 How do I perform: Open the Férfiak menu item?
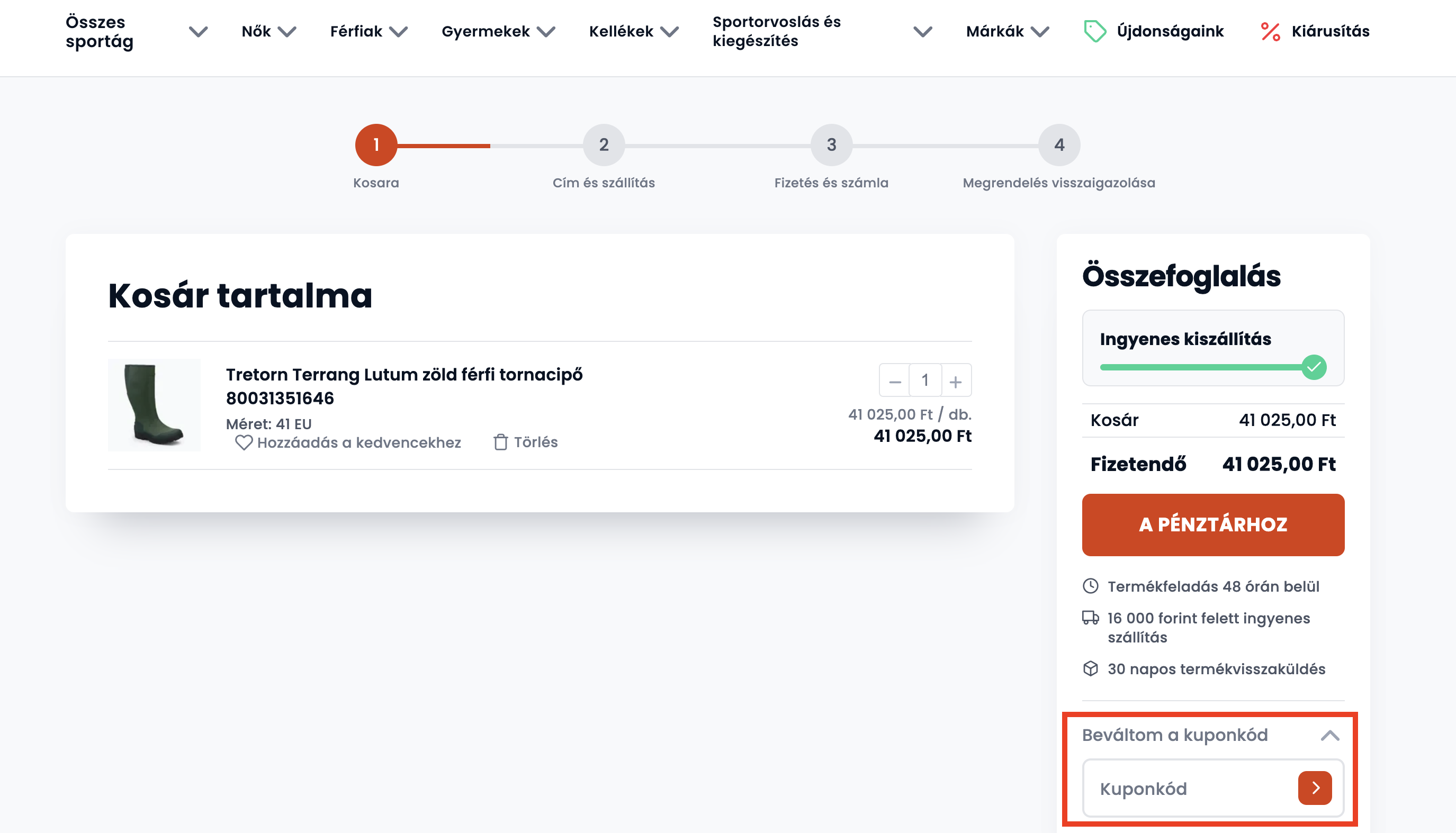(x=369, y=31)
